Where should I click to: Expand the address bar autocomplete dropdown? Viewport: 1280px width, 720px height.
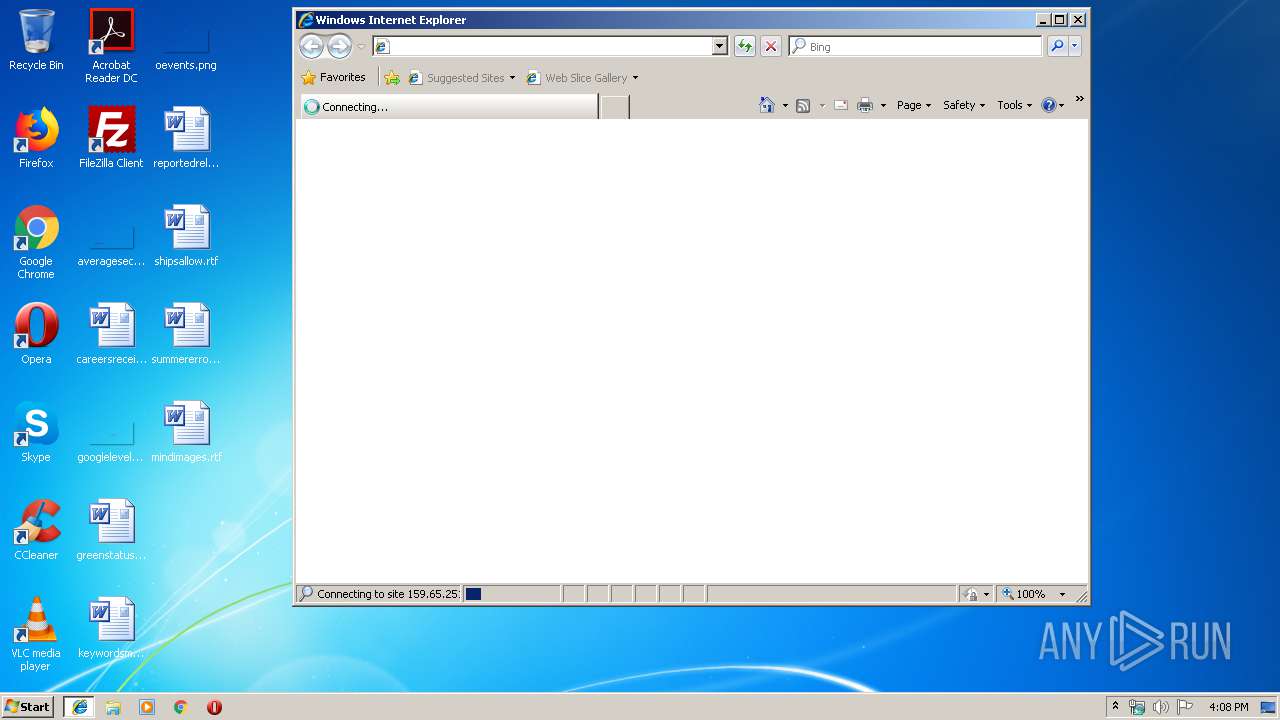(719, 46)
